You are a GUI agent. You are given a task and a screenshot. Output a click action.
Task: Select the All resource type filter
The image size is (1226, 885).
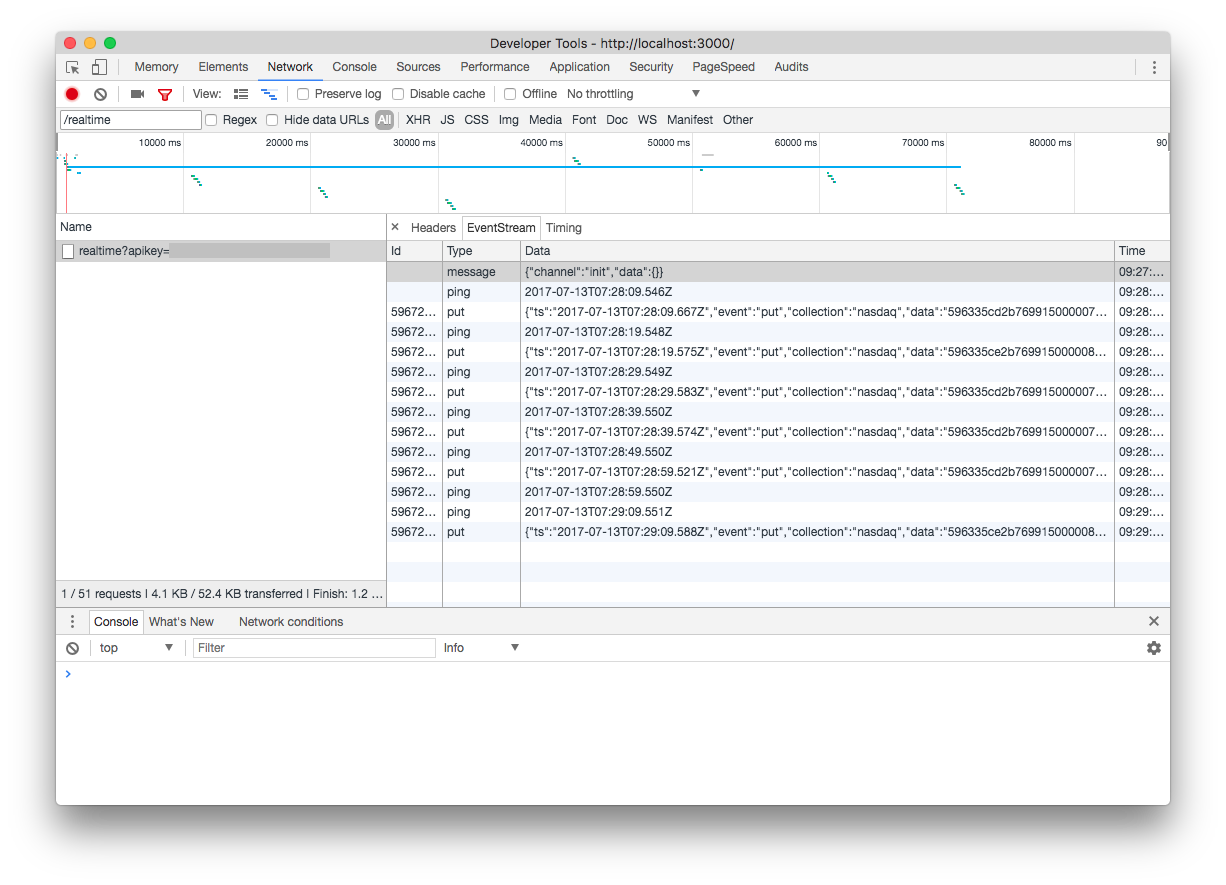click(x=385, y=120)
